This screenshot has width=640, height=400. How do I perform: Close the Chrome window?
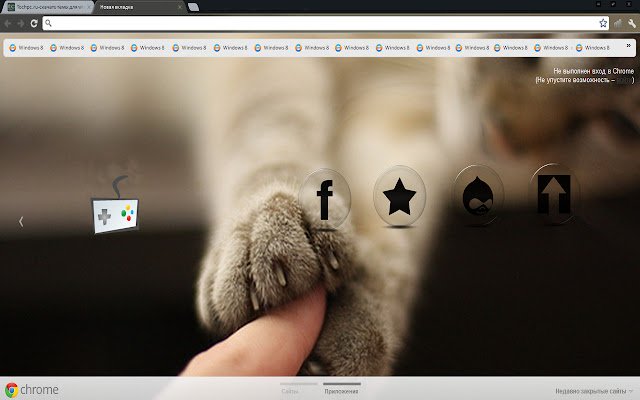click(629, 4)
